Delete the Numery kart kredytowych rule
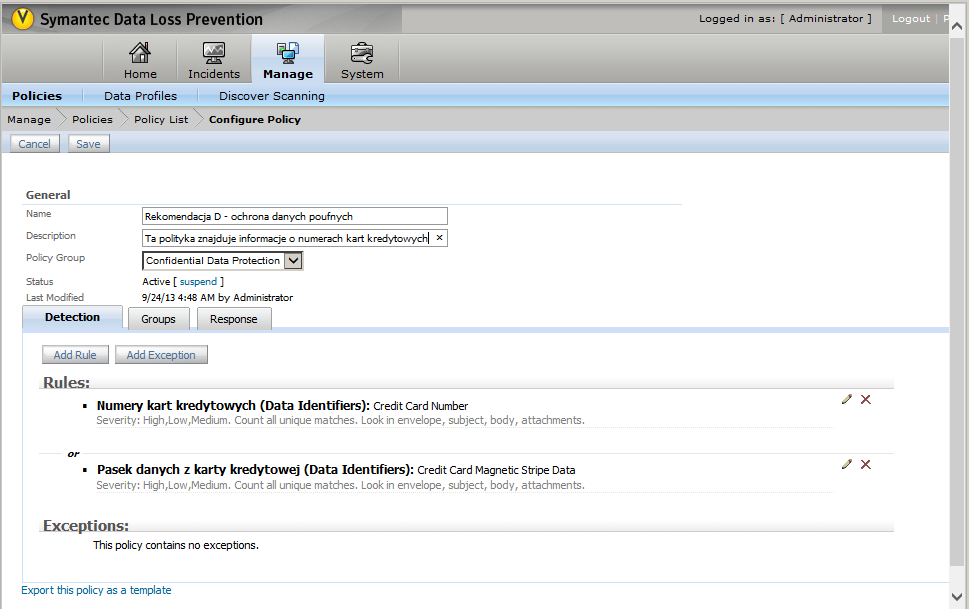This screenshot has height=609, width=969. pos(866,399)
